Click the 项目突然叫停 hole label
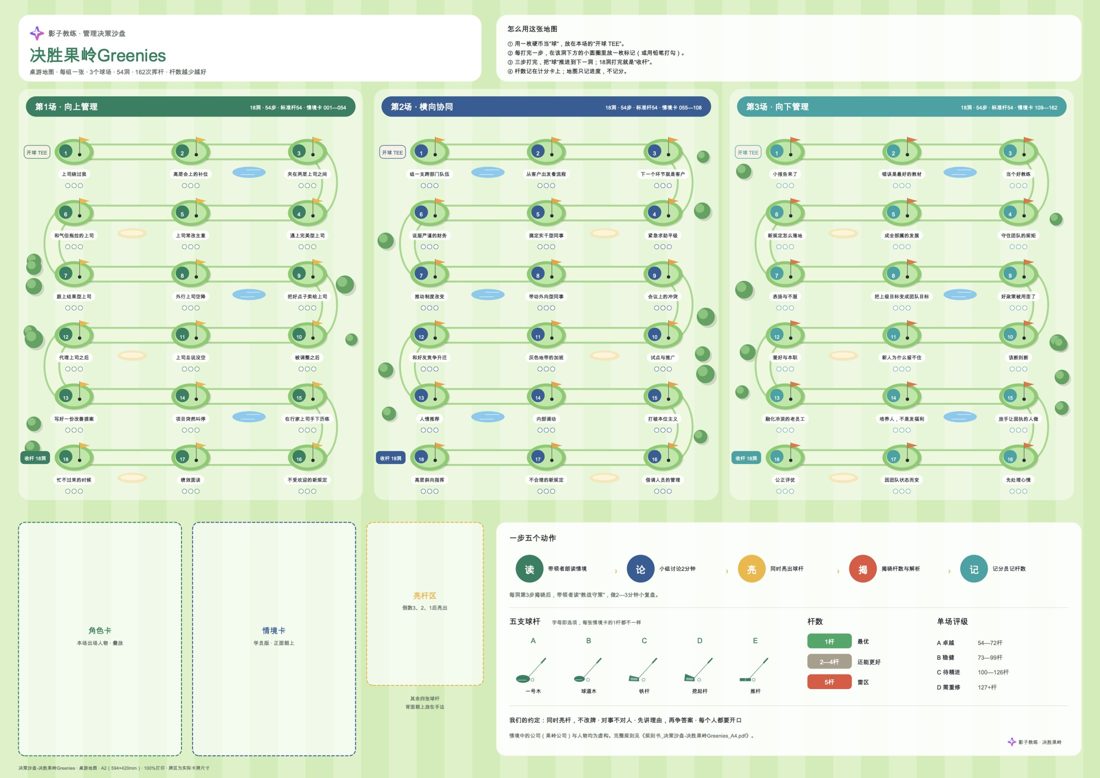The width and height of the screenshot is (1100, 778). click(190, 419)
